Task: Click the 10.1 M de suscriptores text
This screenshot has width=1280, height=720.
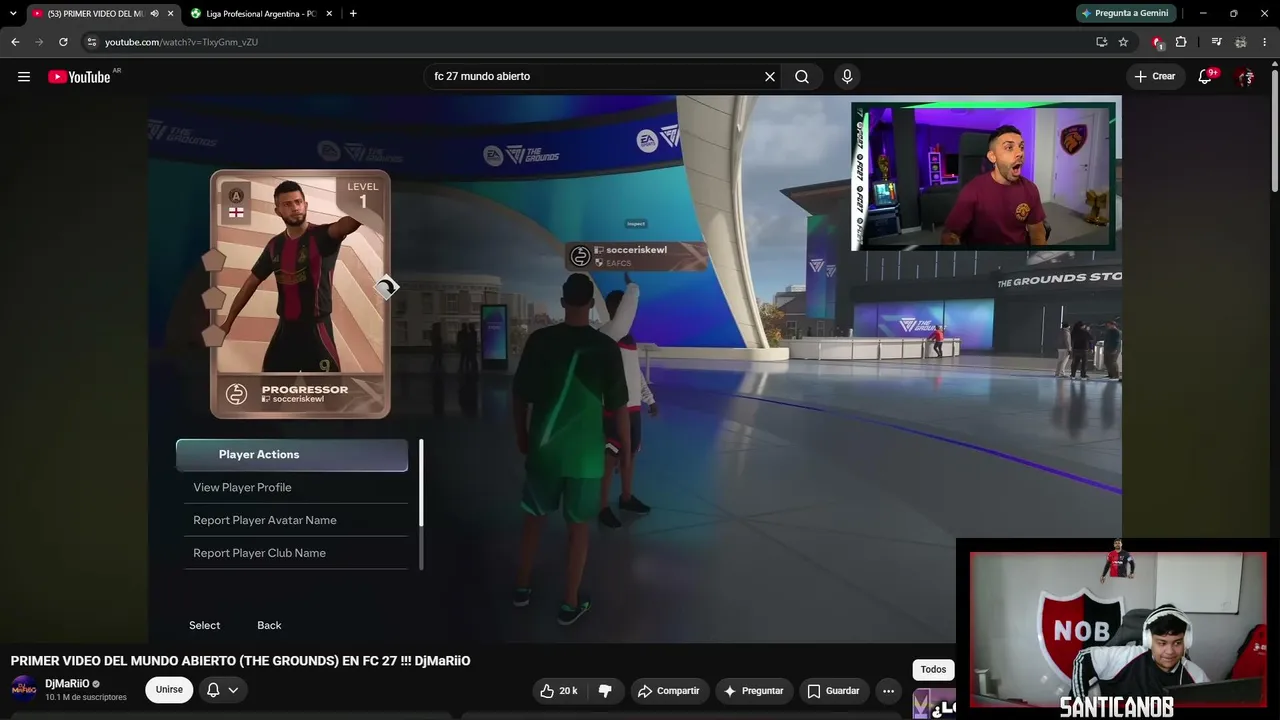Action: [86, 697]
